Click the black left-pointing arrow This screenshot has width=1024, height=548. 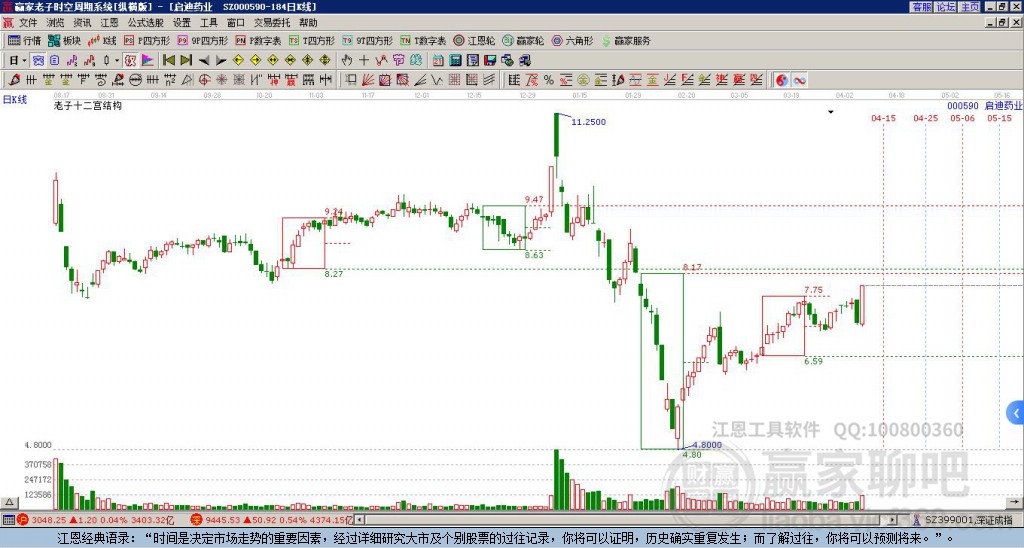[x=204, y=61]
